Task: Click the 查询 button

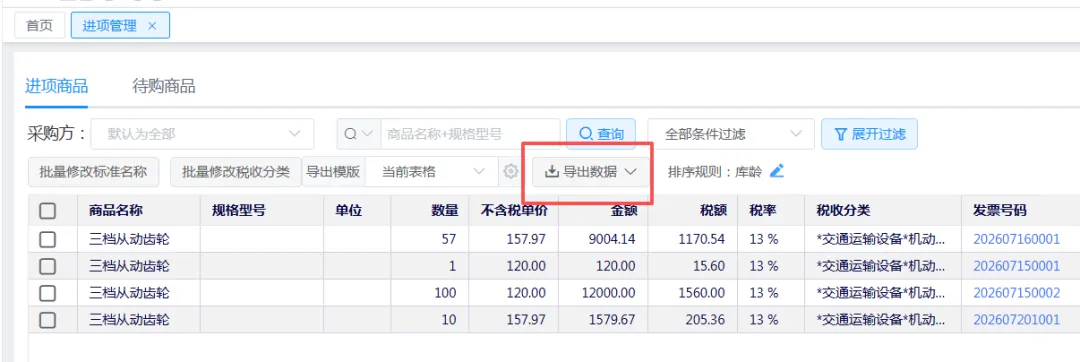Action: pyautogui.click(x=601, y=134)
